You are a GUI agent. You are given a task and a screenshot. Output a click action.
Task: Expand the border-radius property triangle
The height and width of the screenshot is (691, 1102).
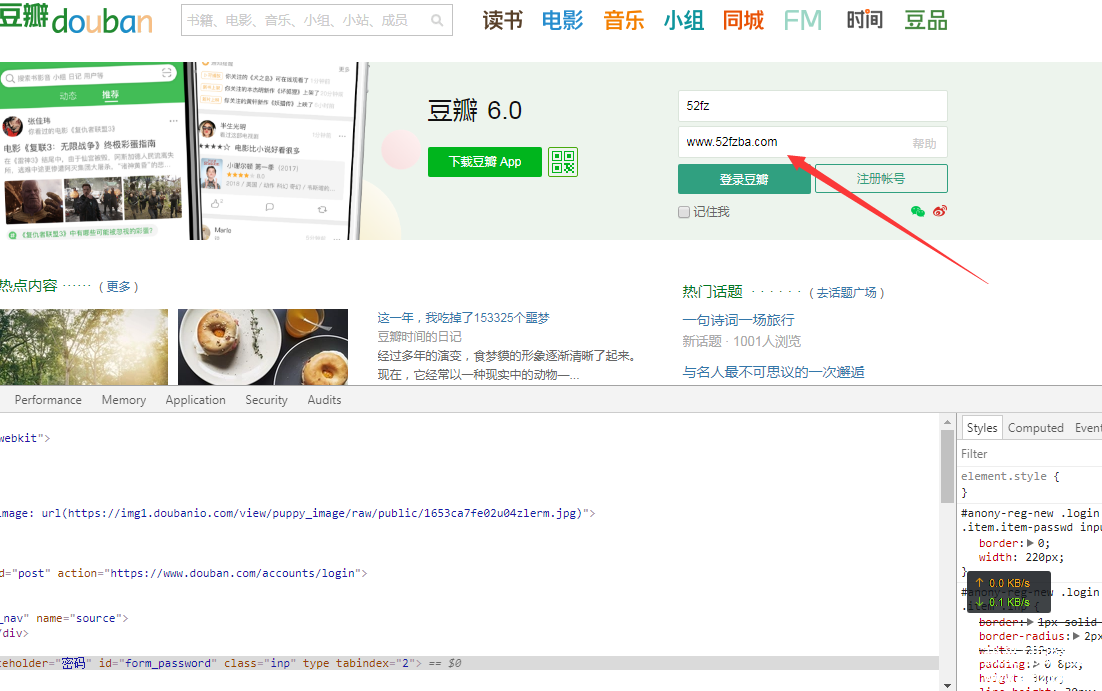[x=1077, y=636]
